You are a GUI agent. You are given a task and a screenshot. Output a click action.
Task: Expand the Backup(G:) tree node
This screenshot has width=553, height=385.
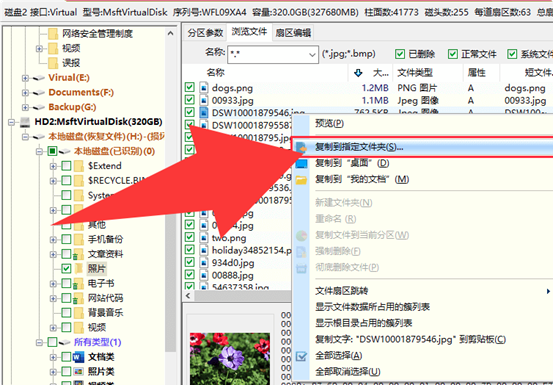(25, 107)
